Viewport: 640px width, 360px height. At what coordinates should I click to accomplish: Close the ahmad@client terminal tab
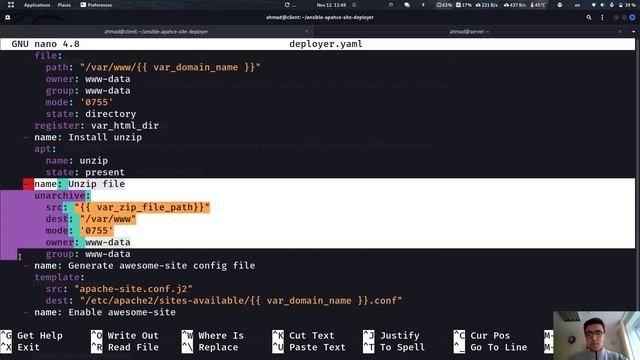[307, 31]
